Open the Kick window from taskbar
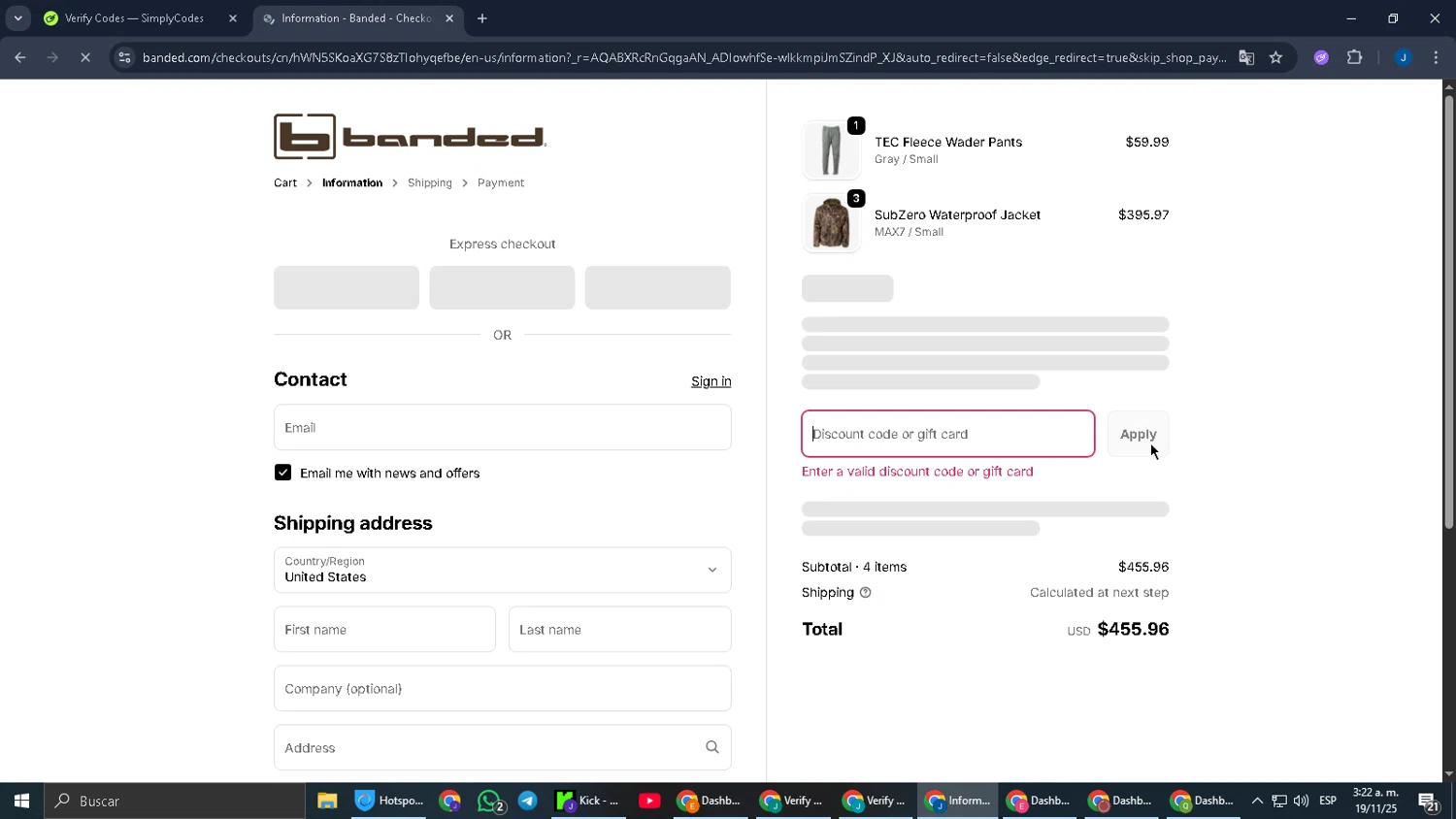 [x=588, y=801]
